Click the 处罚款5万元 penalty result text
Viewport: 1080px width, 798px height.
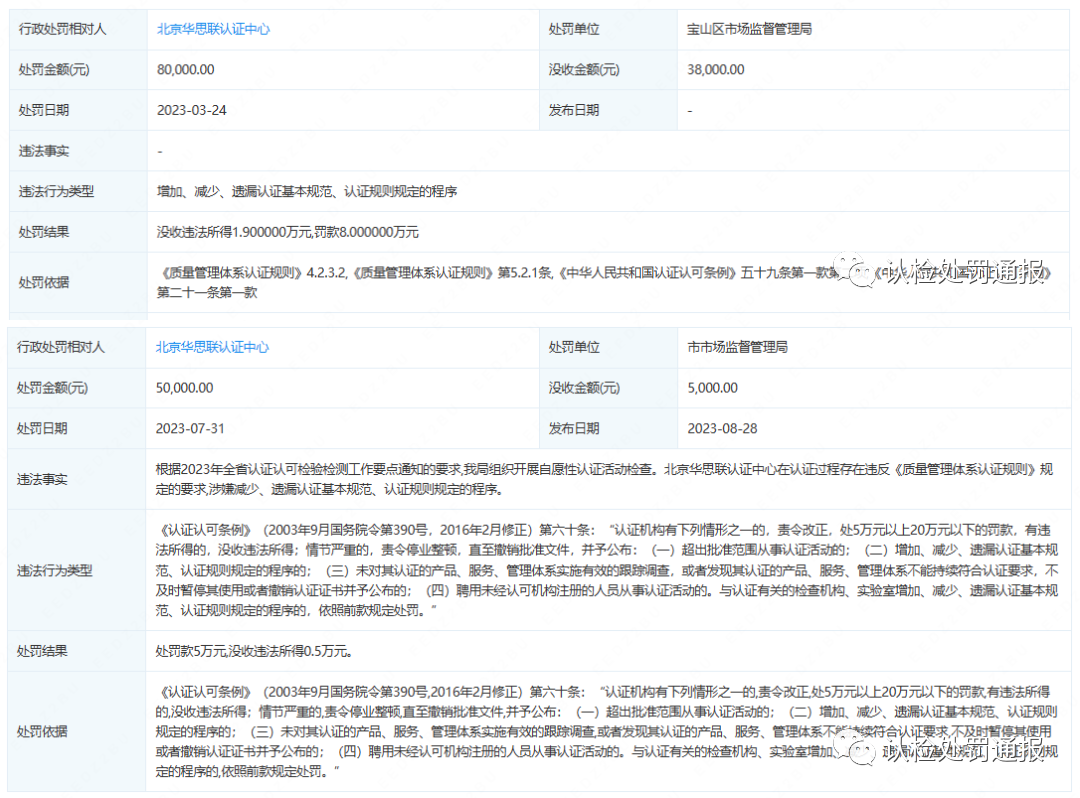[252, 651]
